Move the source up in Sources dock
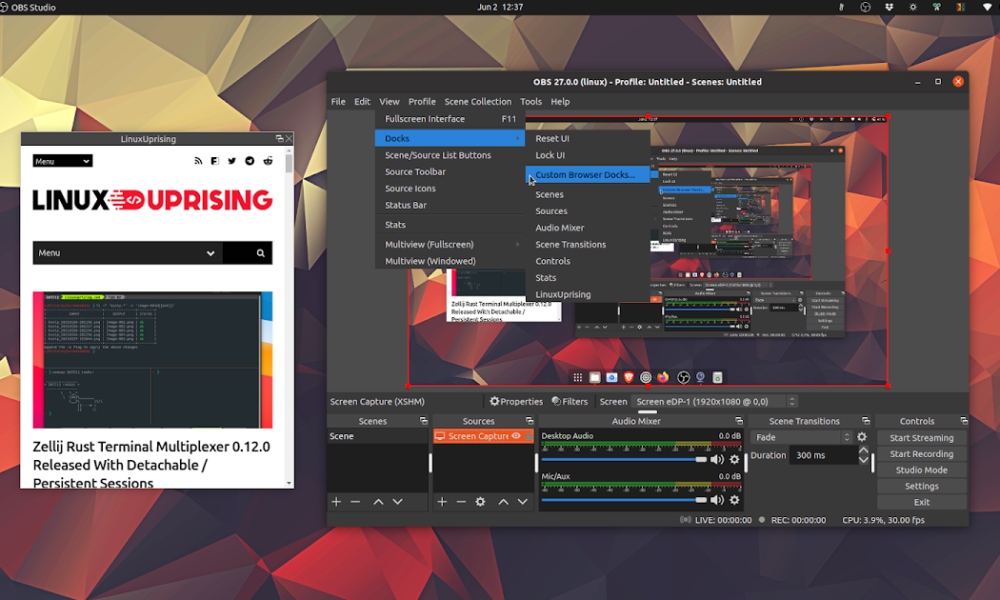Image resolution: width=1000 pixels, height=600 pixels. 503,502
